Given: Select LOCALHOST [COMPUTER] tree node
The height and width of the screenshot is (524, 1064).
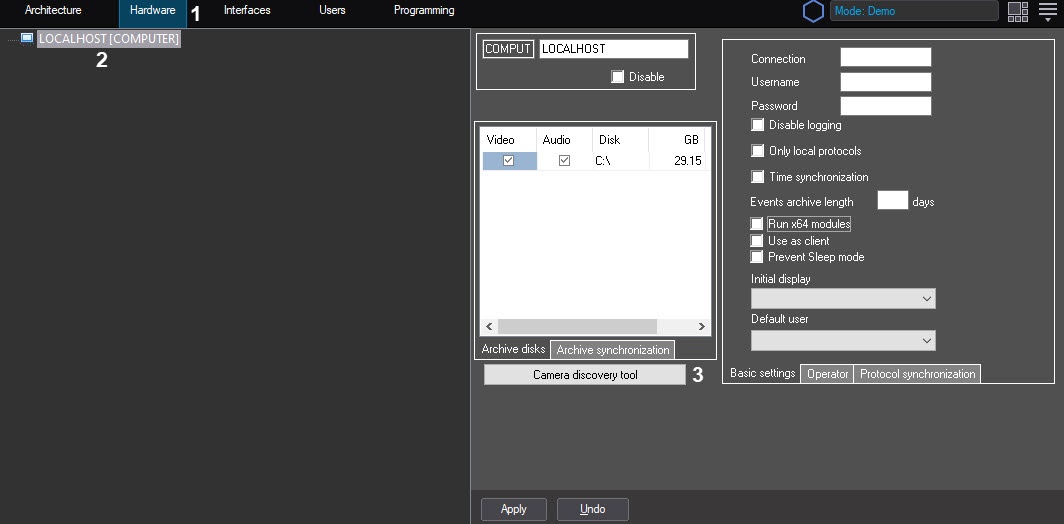Looking at the screenshot, I should pyautogui.click(x=108, y=39).
